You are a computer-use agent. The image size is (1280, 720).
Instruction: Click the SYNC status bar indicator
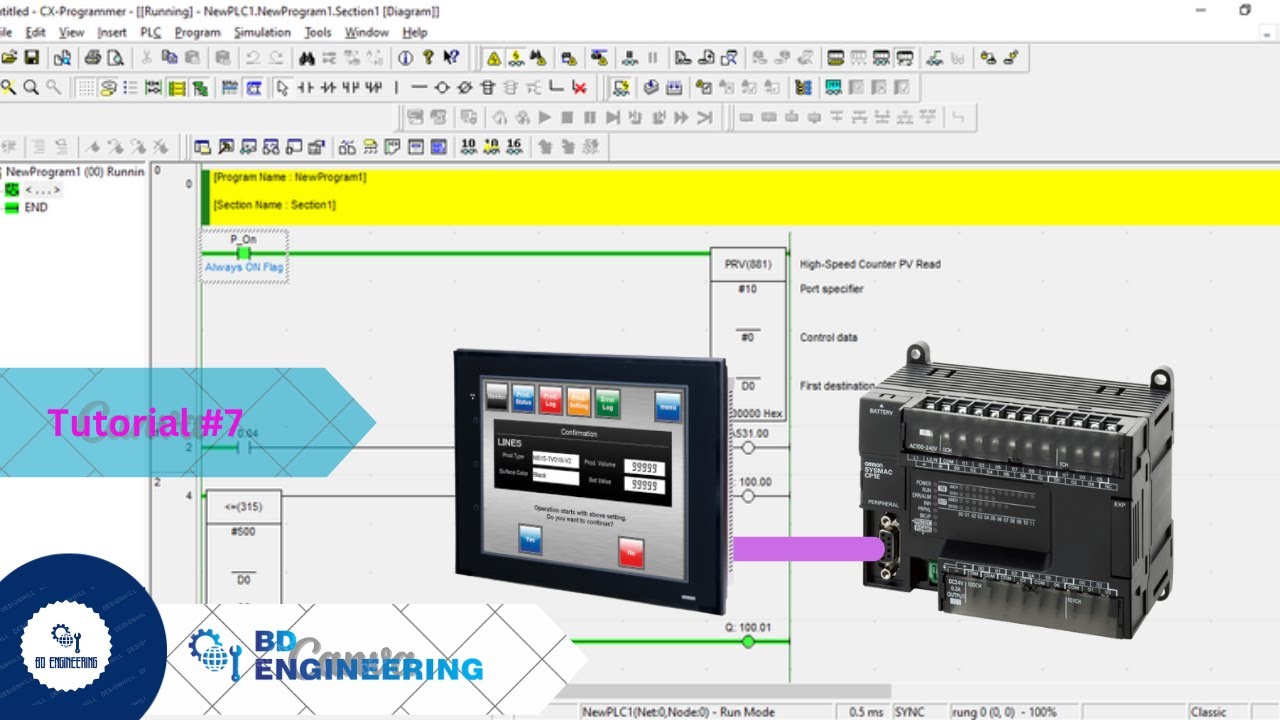[x=910, y=712]
